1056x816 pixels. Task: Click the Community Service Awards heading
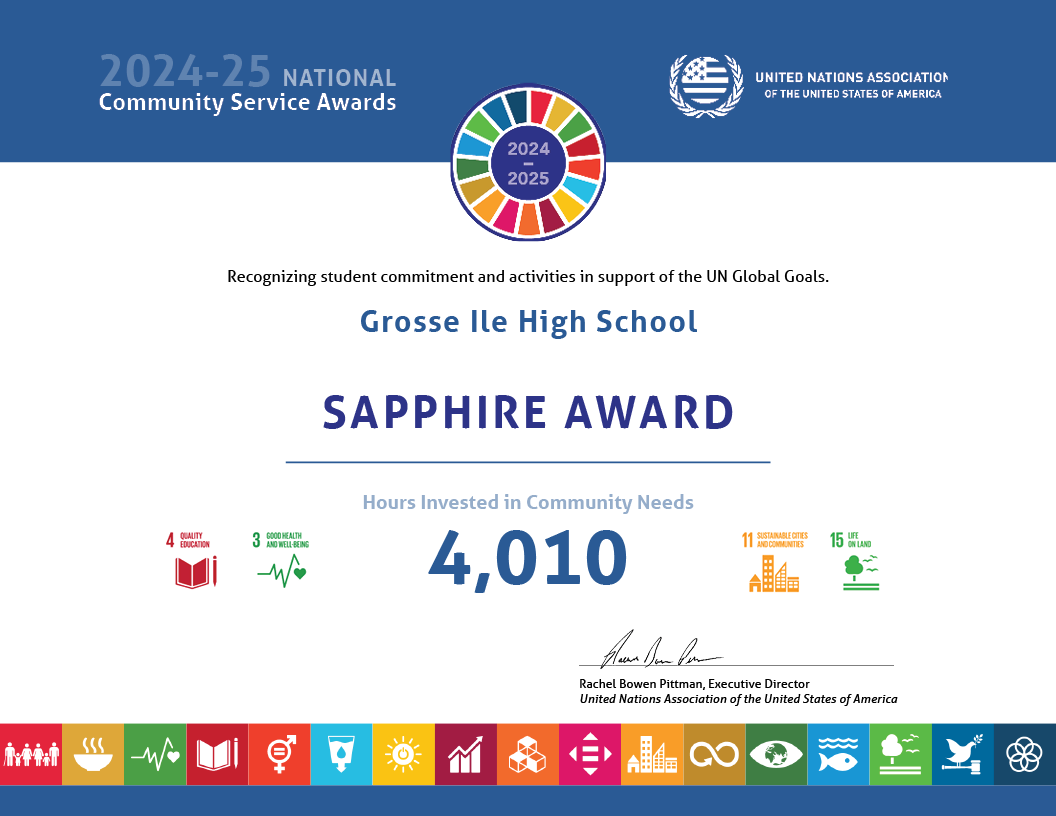(x=247, y=102)
